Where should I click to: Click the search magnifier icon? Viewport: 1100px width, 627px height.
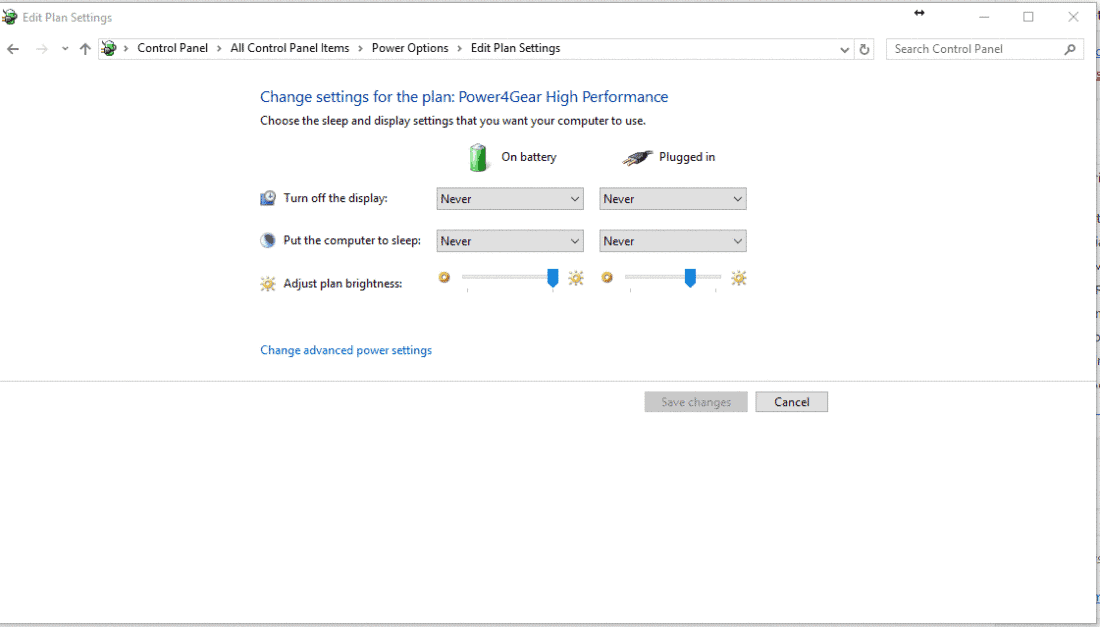tap(1070, 49)
